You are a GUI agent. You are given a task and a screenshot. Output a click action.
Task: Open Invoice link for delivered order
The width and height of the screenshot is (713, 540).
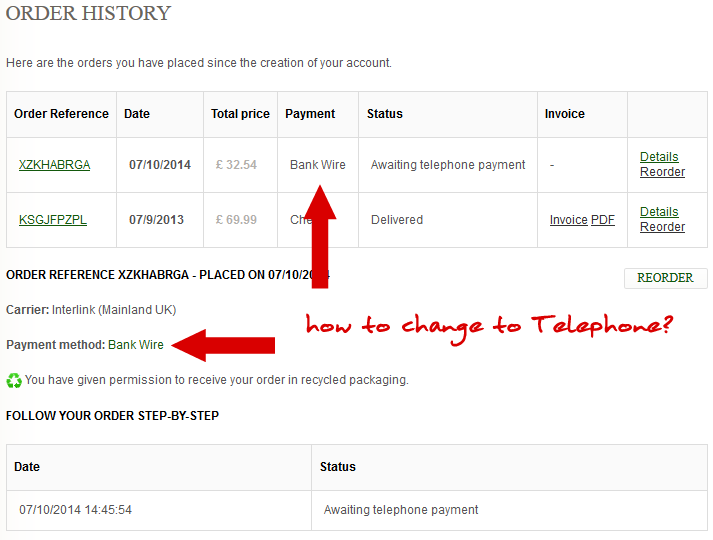(x=568, y=220)
